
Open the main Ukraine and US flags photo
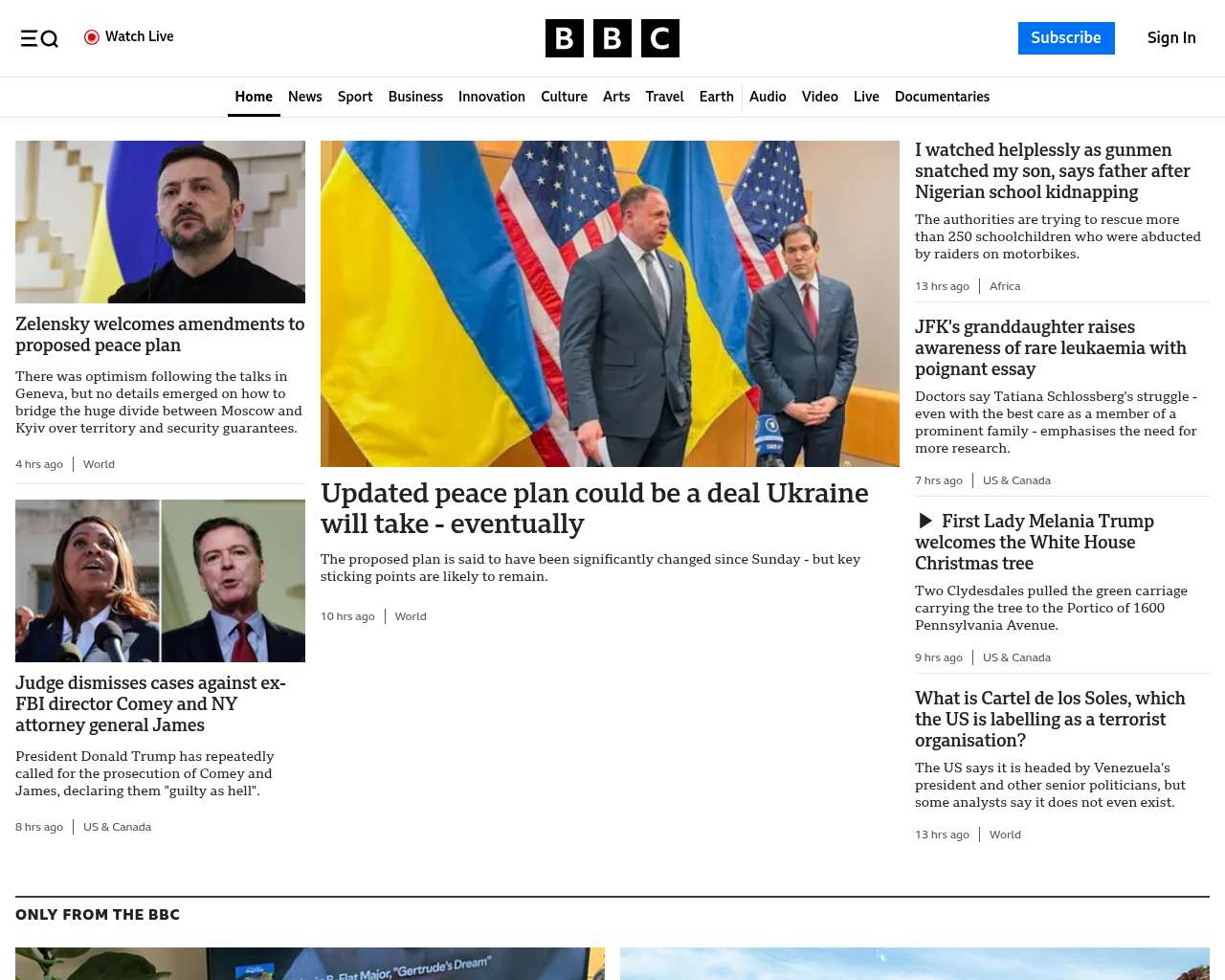[610, 303]
